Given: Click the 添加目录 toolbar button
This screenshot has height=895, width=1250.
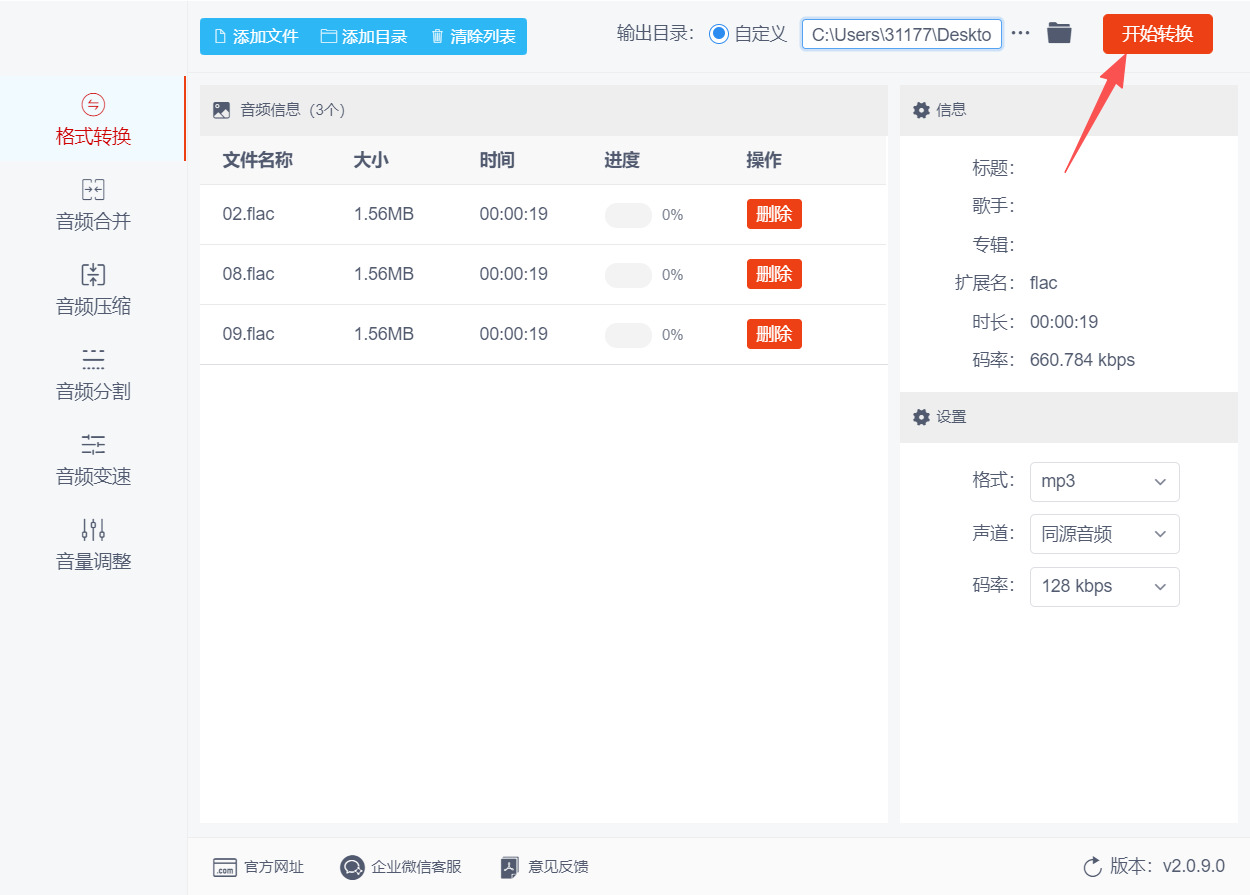Looking at the screenshot, I should [x=364, y=37].
